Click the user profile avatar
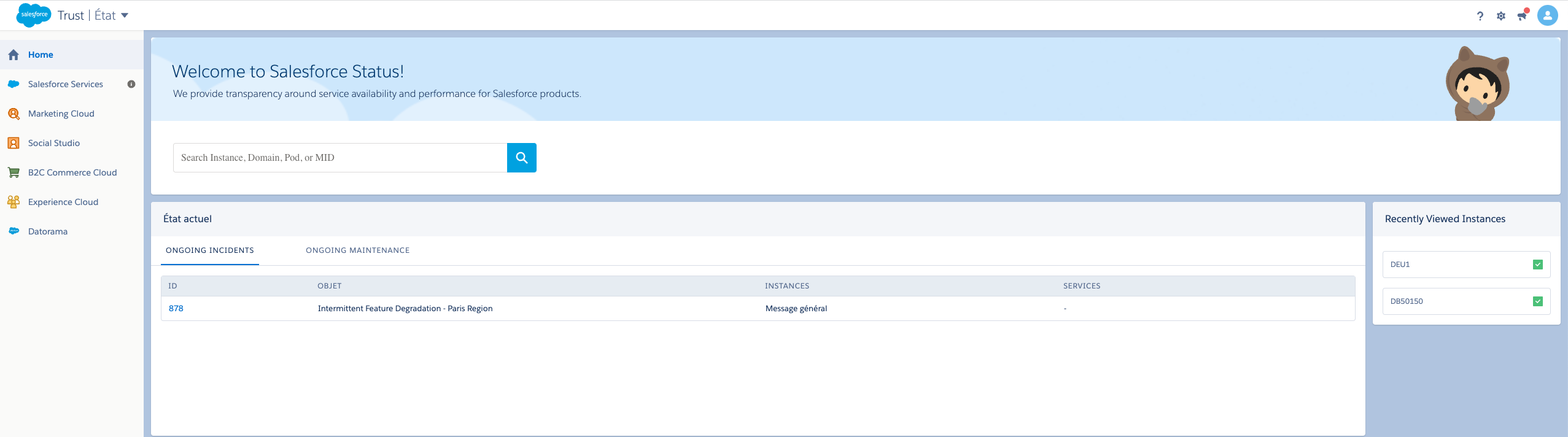This screenshot has width=1568, height=437. [1547, 15]
